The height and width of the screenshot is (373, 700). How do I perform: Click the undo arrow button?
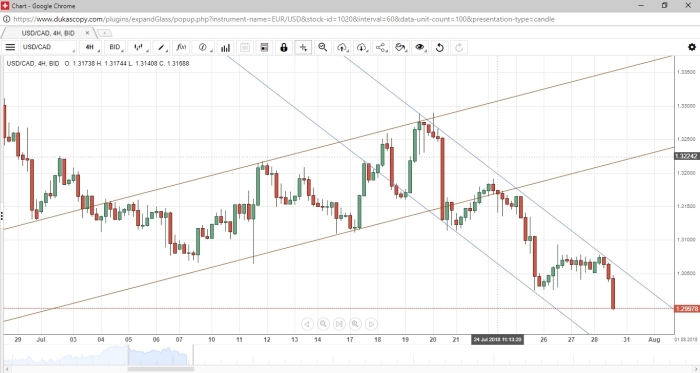point(439,47)
